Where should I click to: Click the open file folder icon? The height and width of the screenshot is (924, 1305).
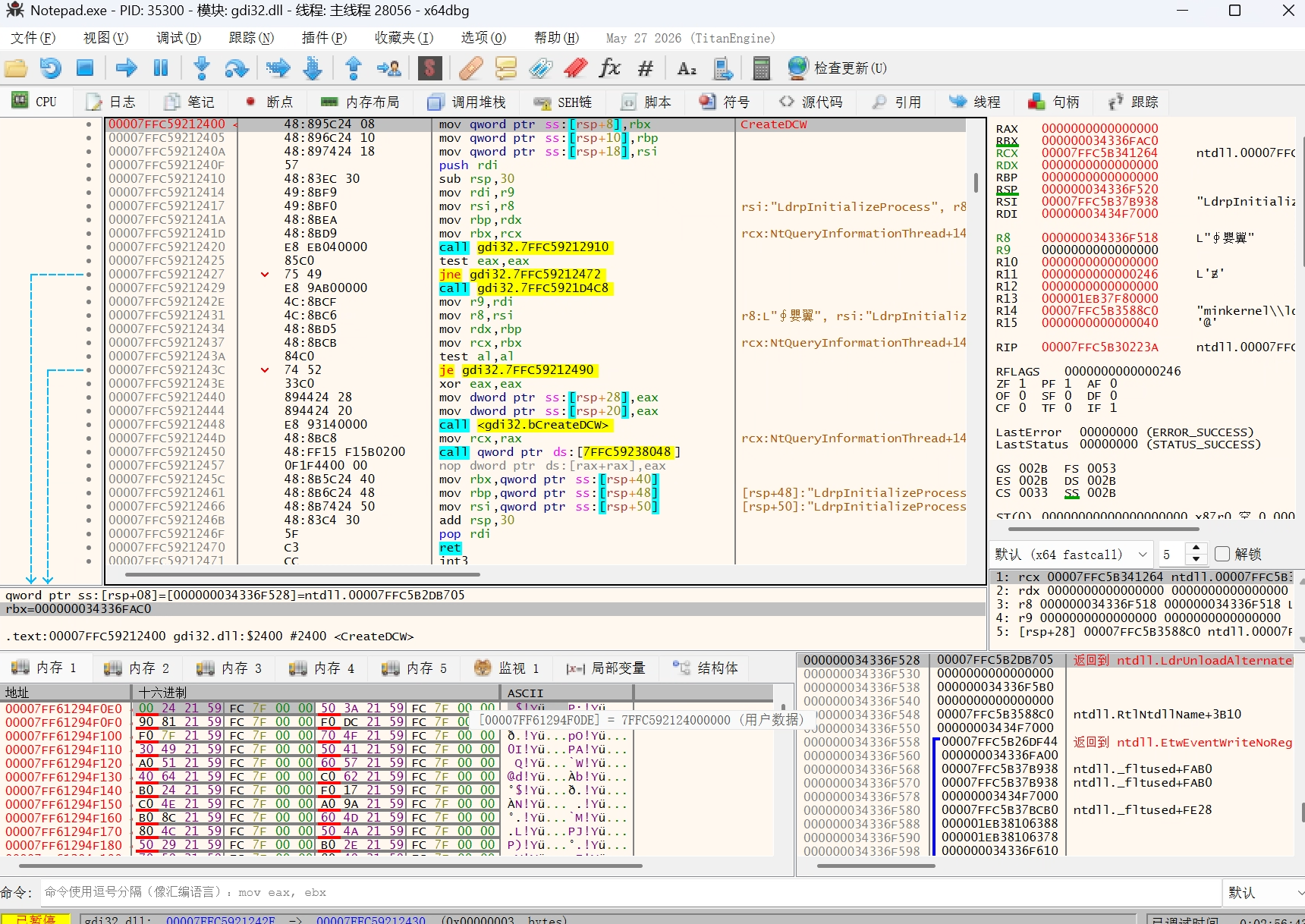pyautogui.click(x=16, y=68)
